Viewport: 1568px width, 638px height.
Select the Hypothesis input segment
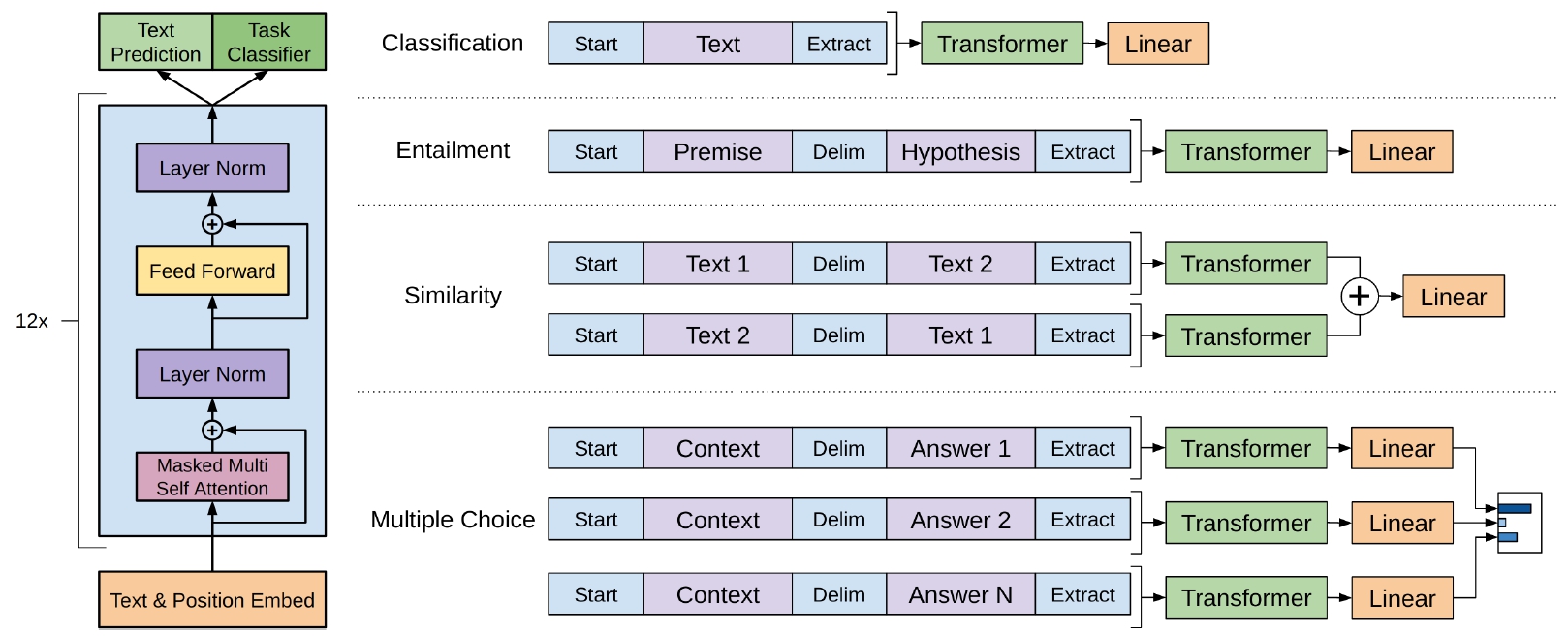coord(960,151)
